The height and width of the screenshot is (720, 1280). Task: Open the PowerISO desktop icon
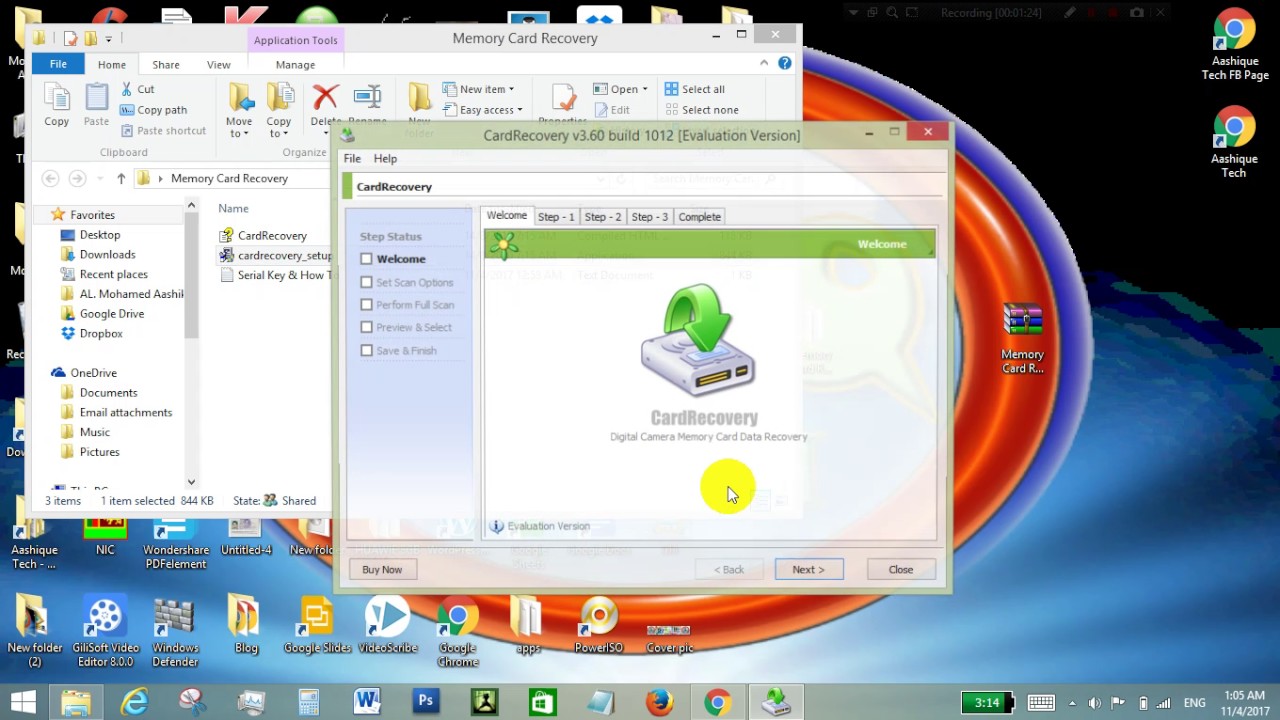coord(599,625)
